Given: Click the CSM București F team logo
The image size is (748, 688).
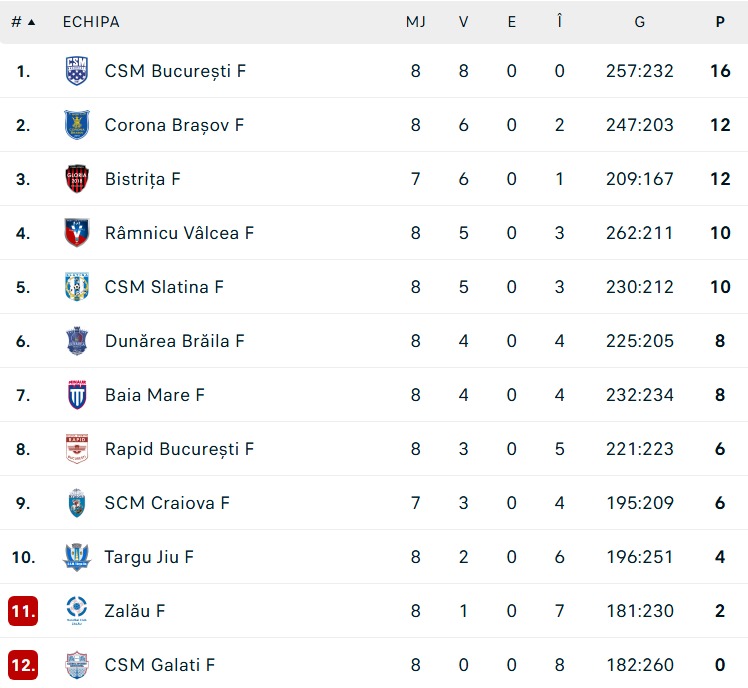Looking at the screenshot, I should tap(77, 71).
